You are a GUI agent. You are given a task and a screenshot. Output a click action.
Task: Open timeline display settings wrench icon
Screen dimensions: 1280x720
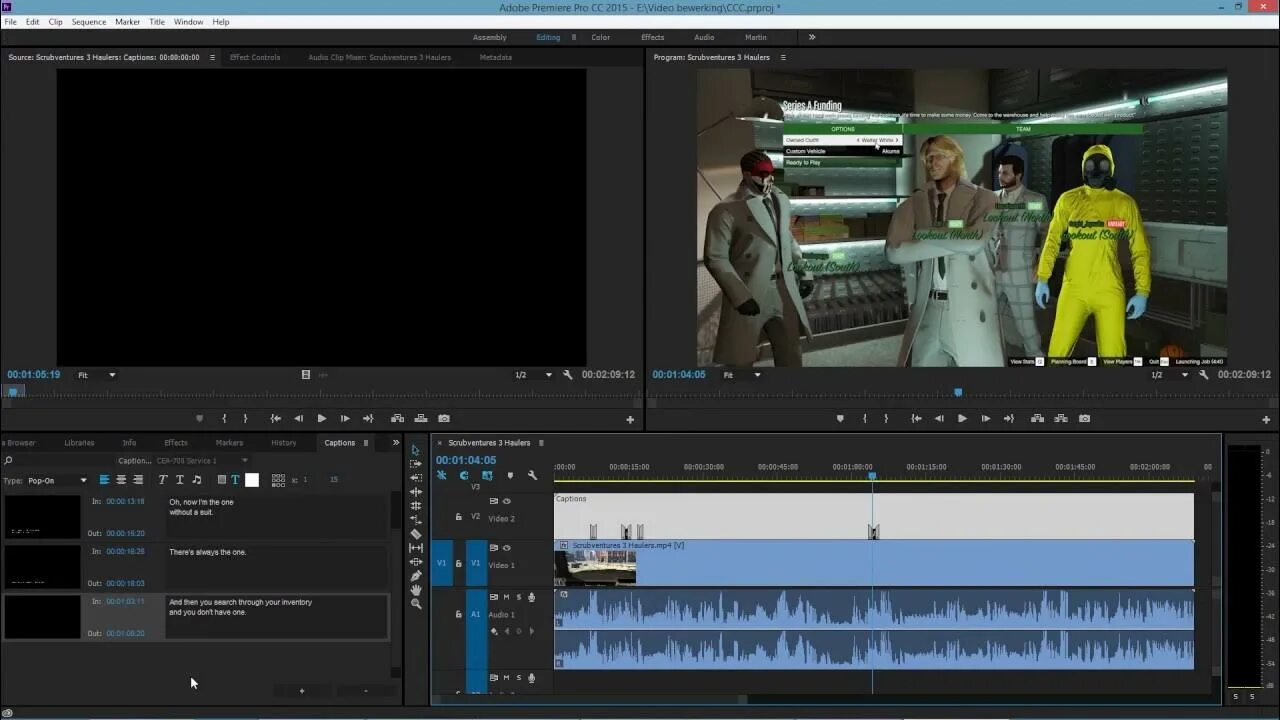532,476
